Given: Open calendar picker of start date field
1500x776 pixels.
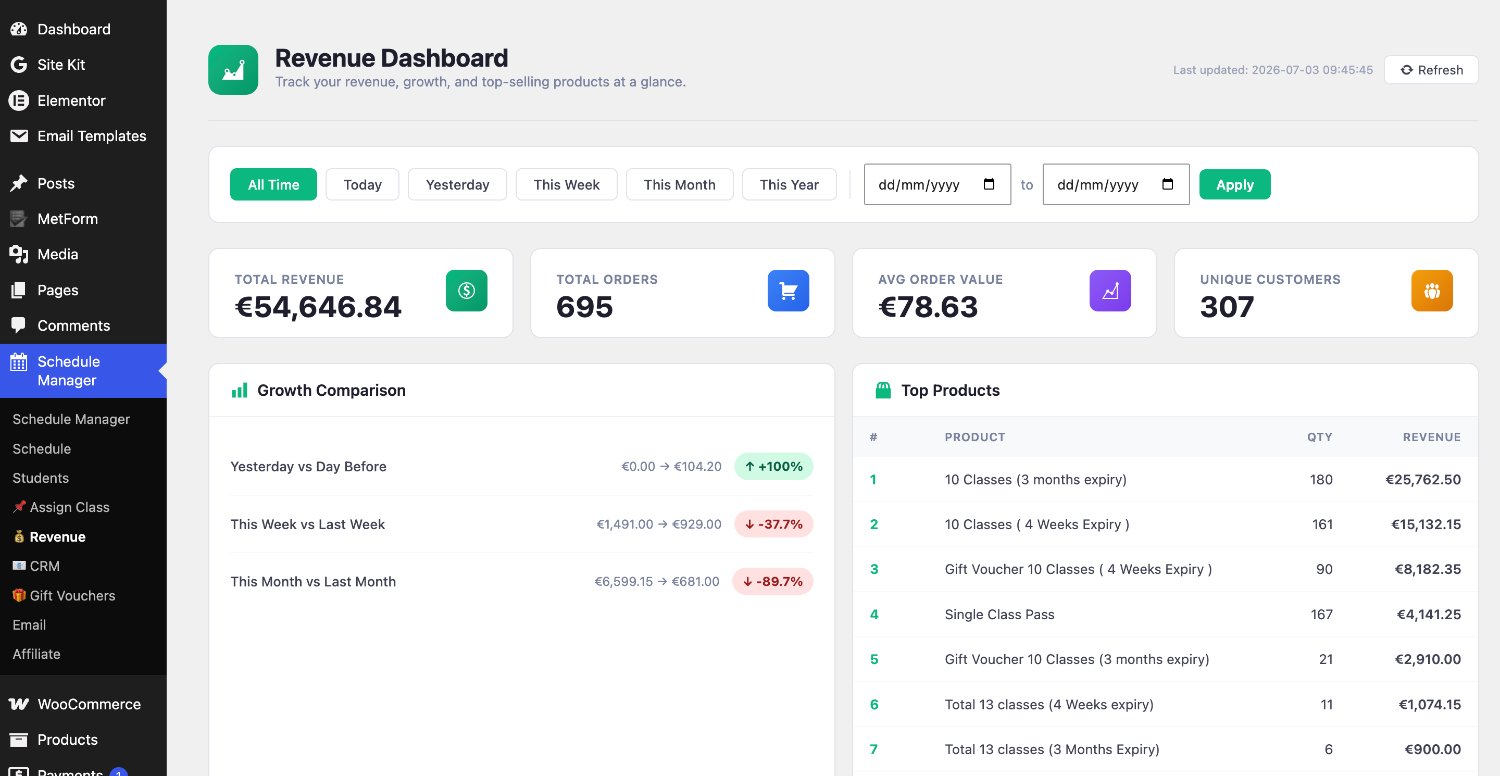Looking at the screenshot, I should click(989, 184).
